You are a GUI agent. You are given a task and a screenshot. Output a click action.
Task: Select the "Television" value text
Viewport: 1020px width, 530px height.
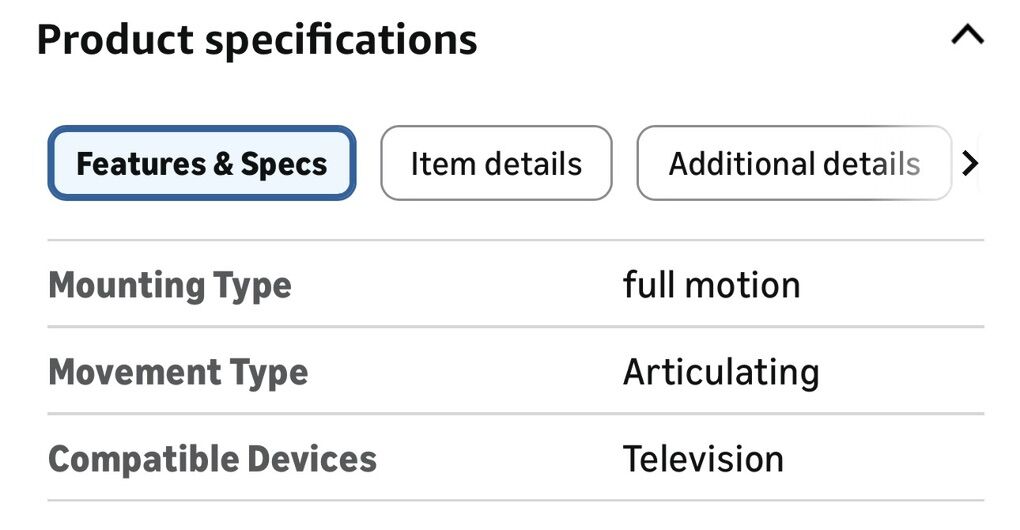703,460
